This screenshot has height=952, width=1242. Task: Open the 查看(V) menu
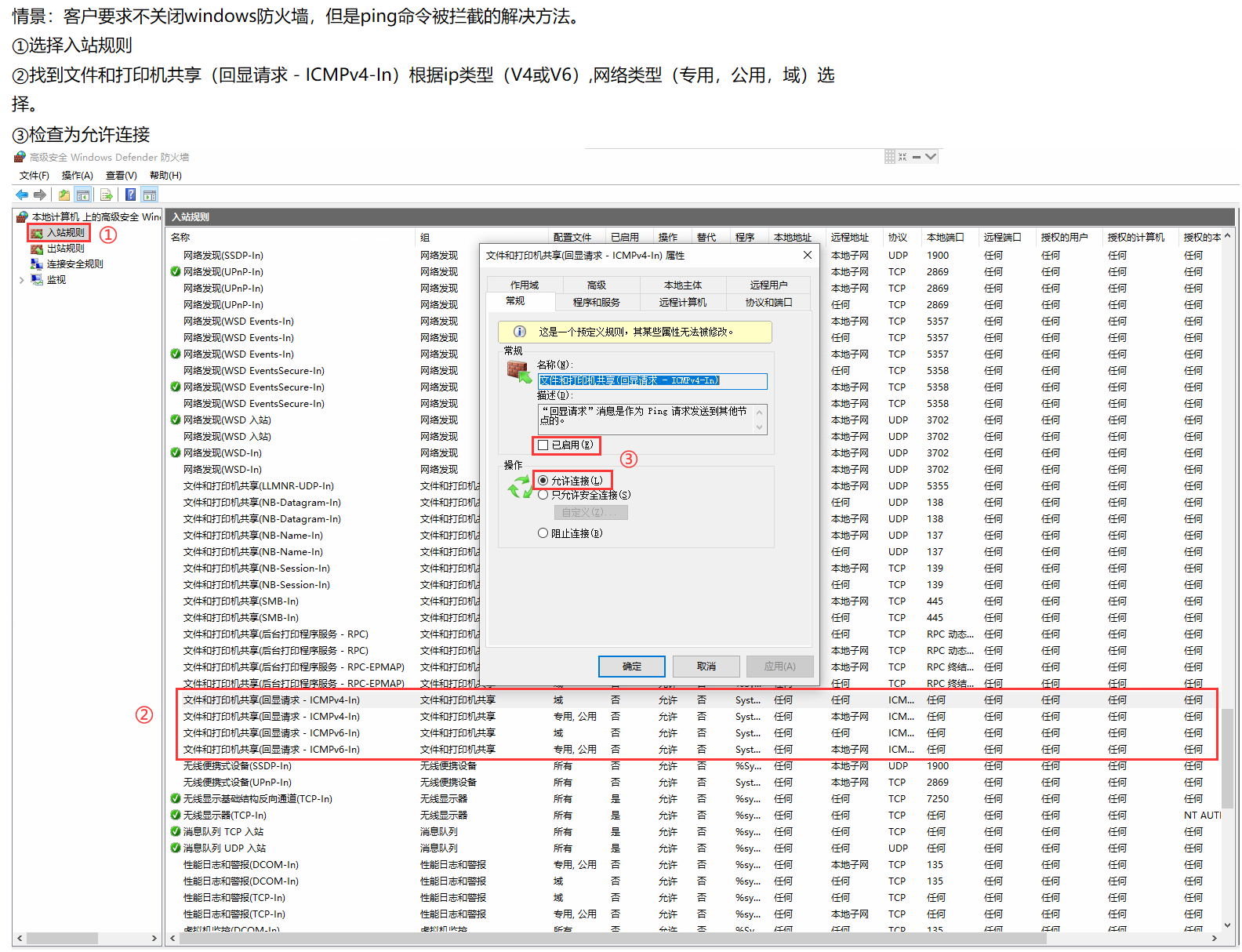[122, 176]
